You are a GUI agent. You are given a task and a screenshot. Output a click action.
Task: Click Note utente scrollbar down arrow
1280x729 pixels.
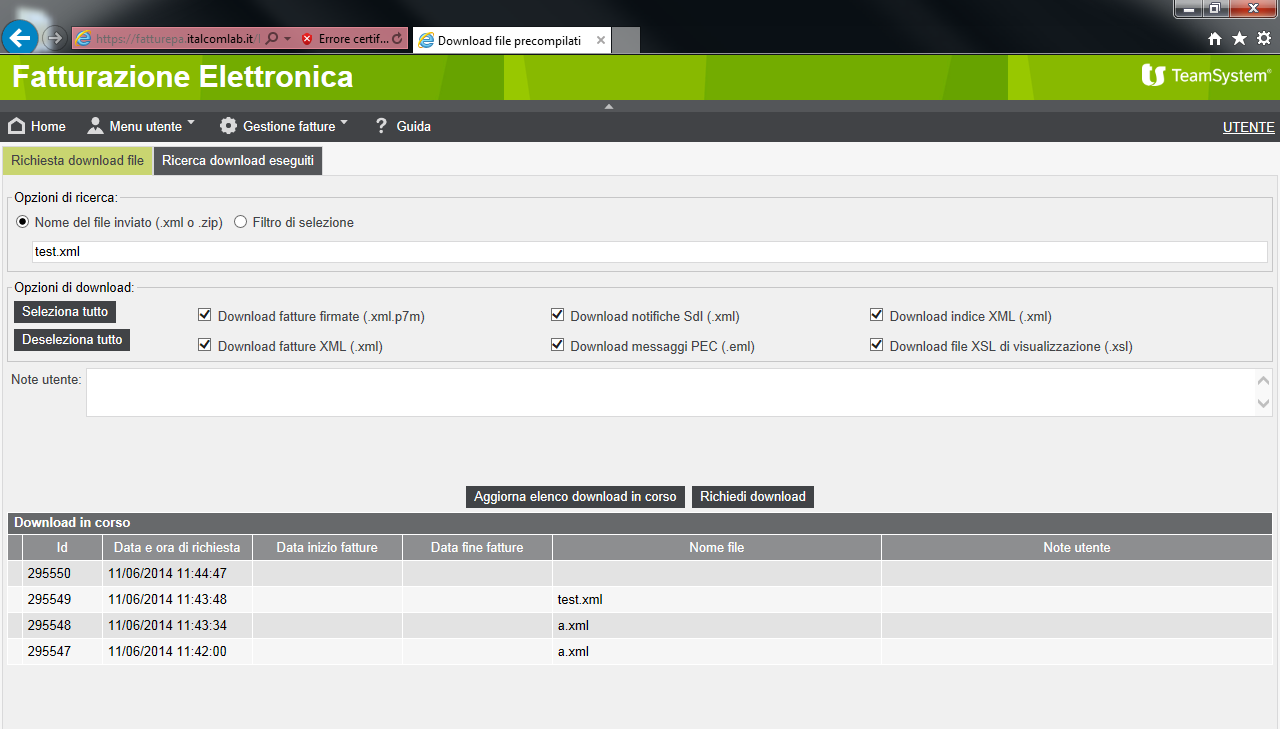(1264, 404)
